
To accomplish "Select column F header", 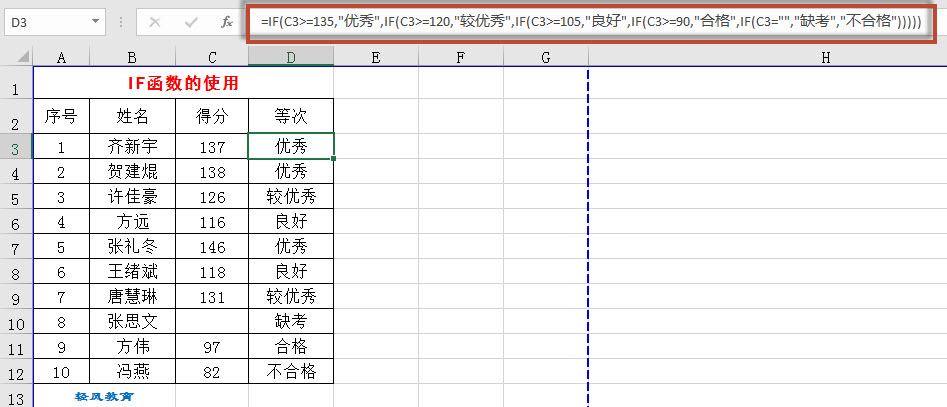I will pyautogui.click(x=461, y=57).
